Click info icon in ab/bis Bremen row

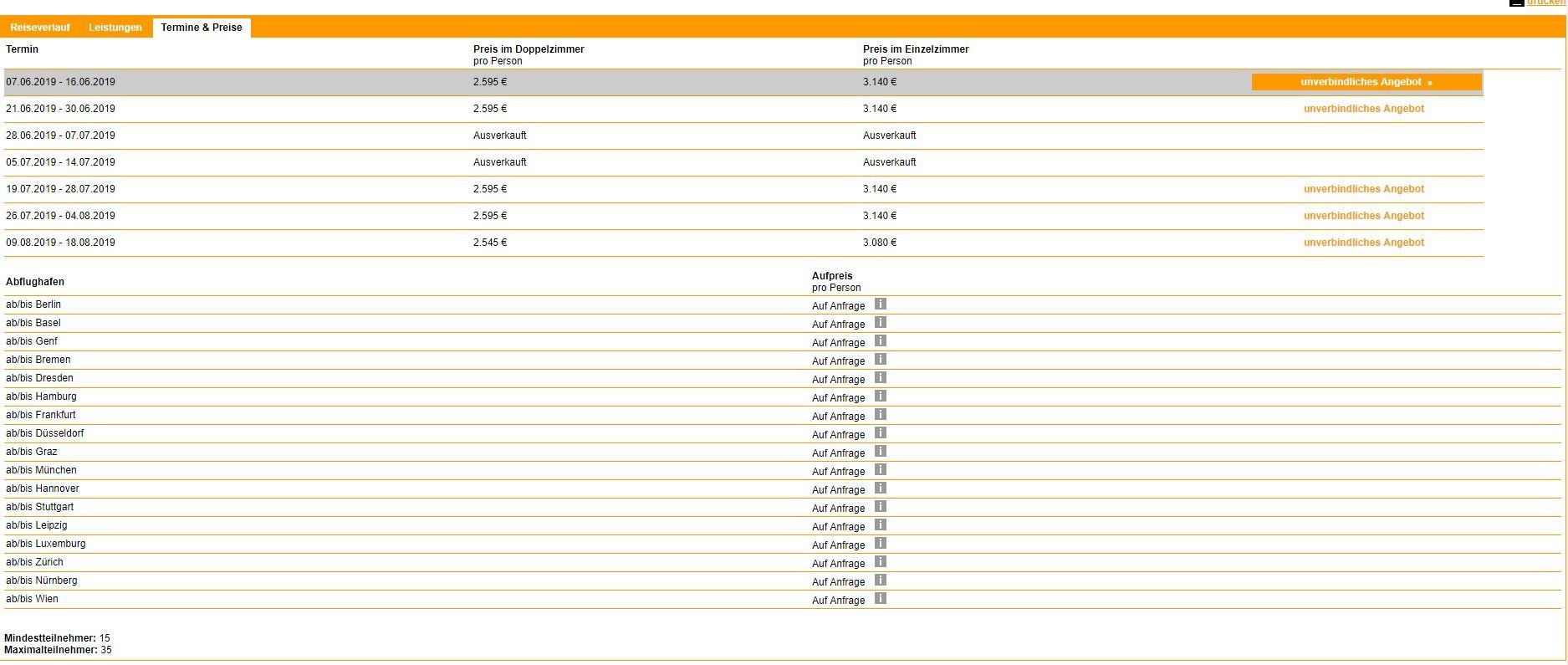[880, 359]
